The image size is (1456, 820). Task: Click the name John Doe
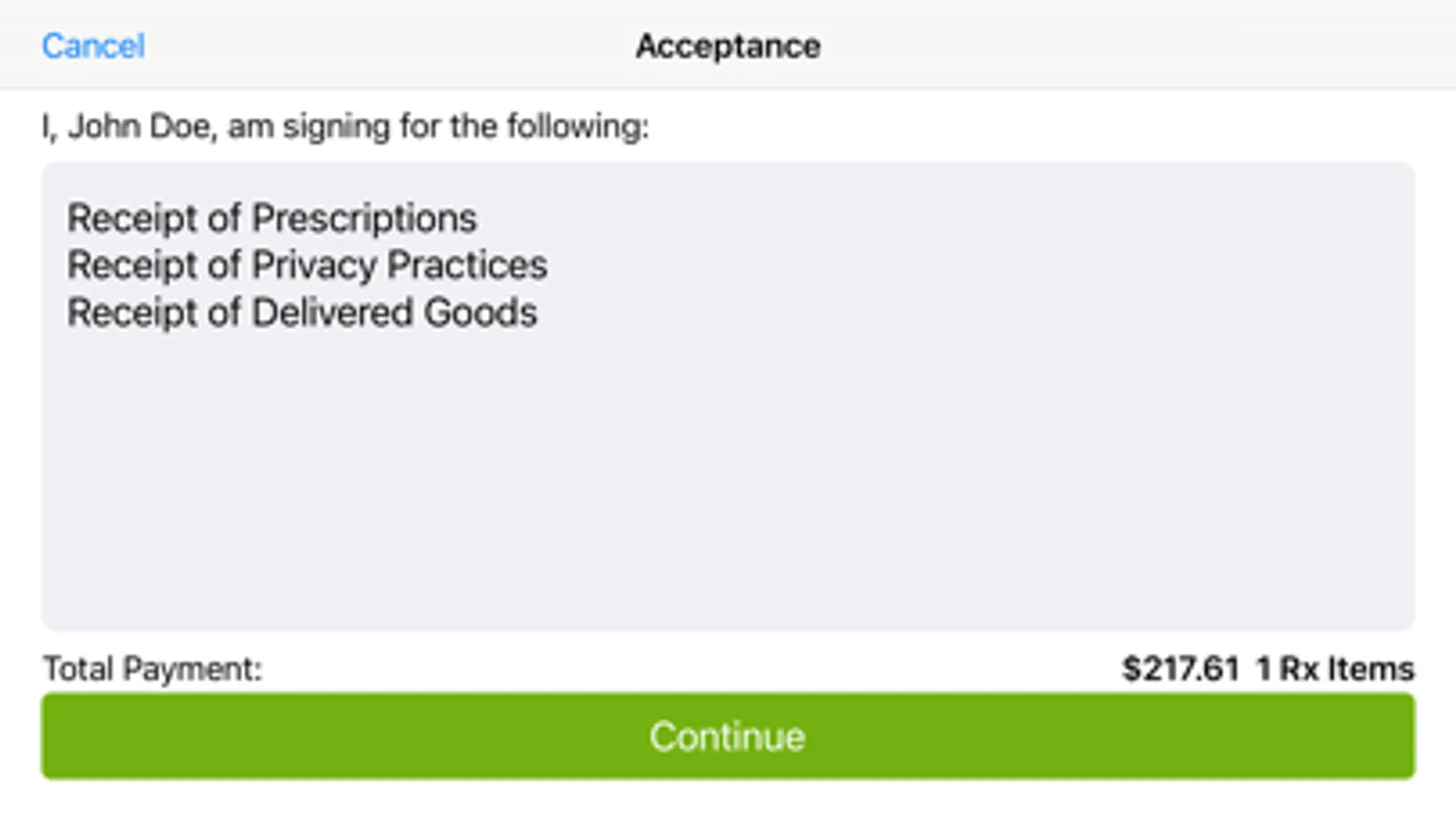click(138, 127)
